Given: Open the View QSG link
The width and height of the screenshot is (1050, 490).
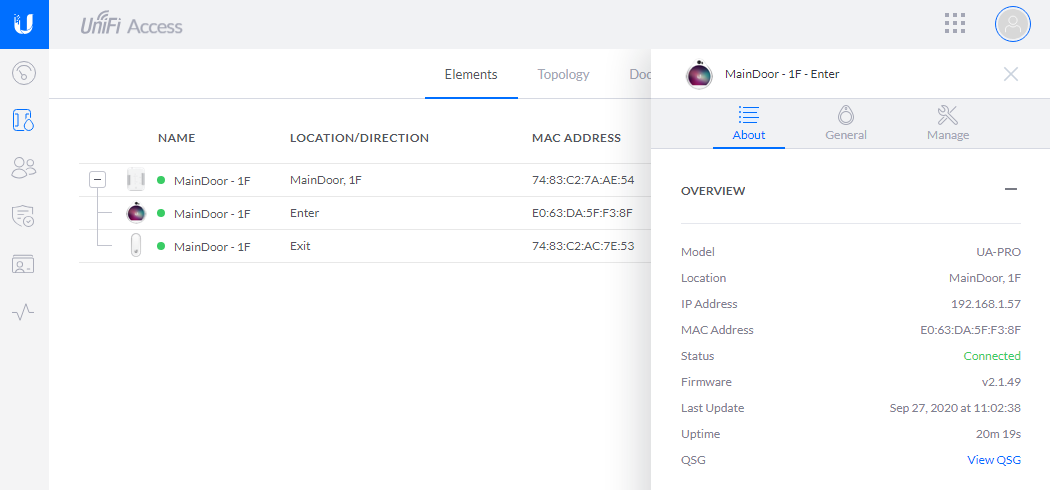Looking at the screenshot, I should [994, 460].
